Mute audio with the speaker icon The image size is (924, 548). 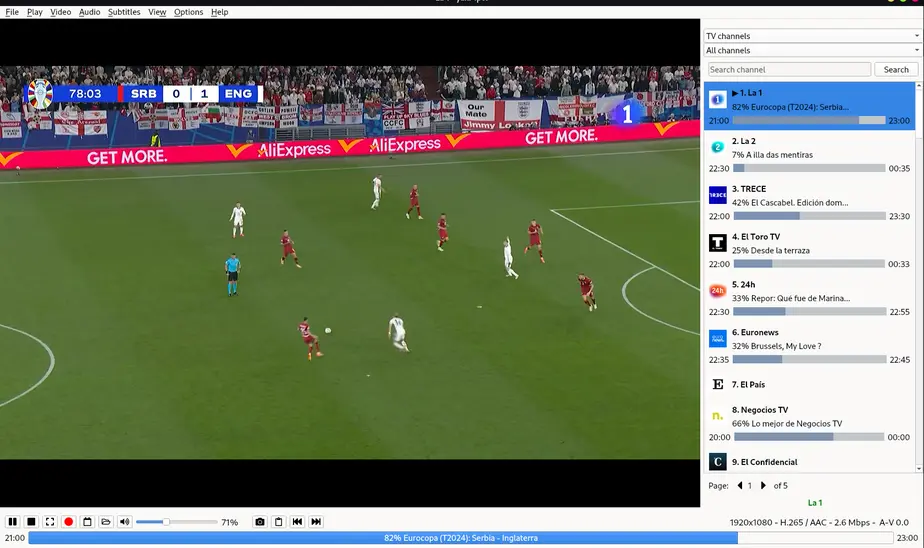point(125,522)
